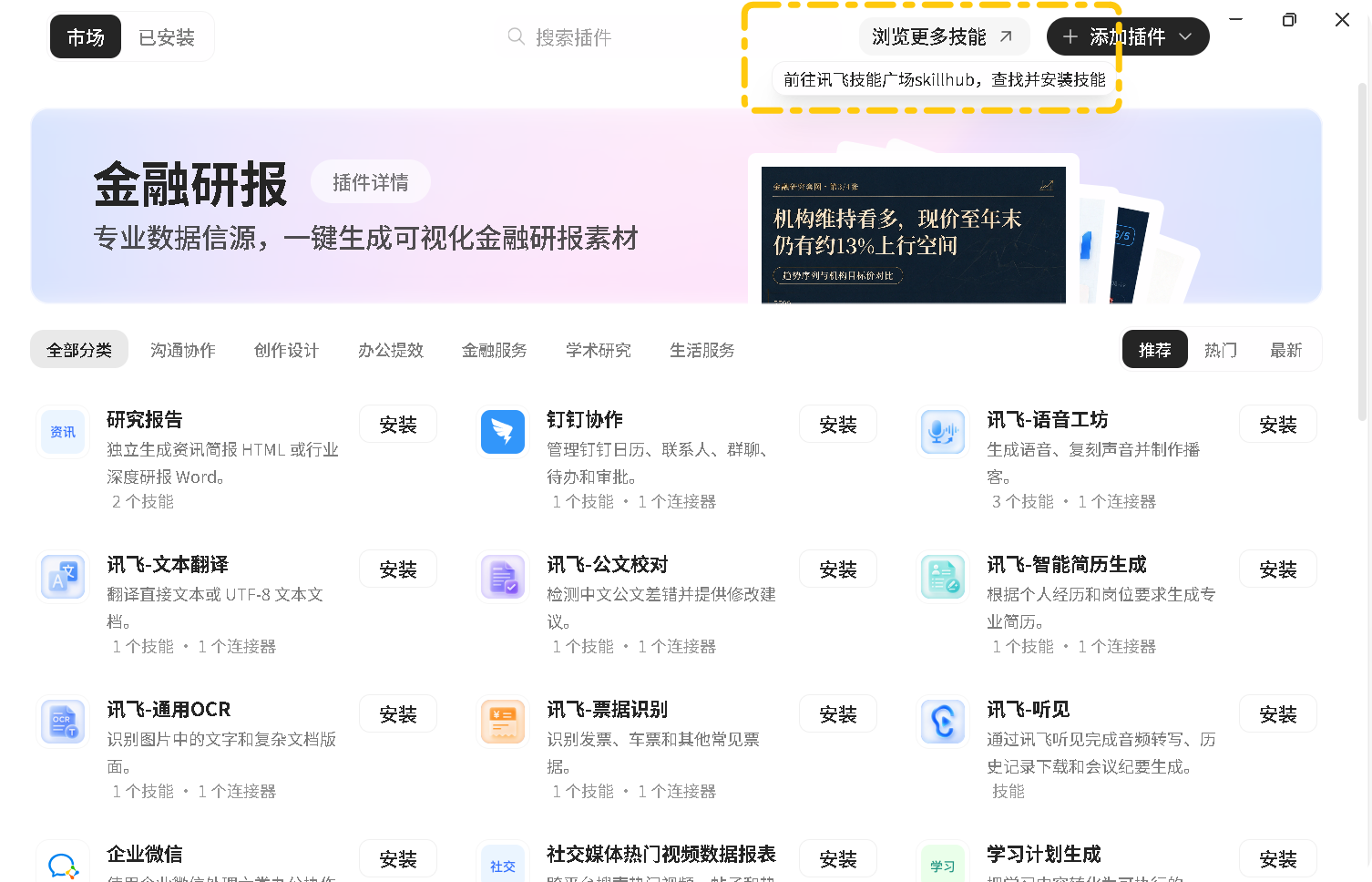Maximize the plugin market window

pos(1289,19)
